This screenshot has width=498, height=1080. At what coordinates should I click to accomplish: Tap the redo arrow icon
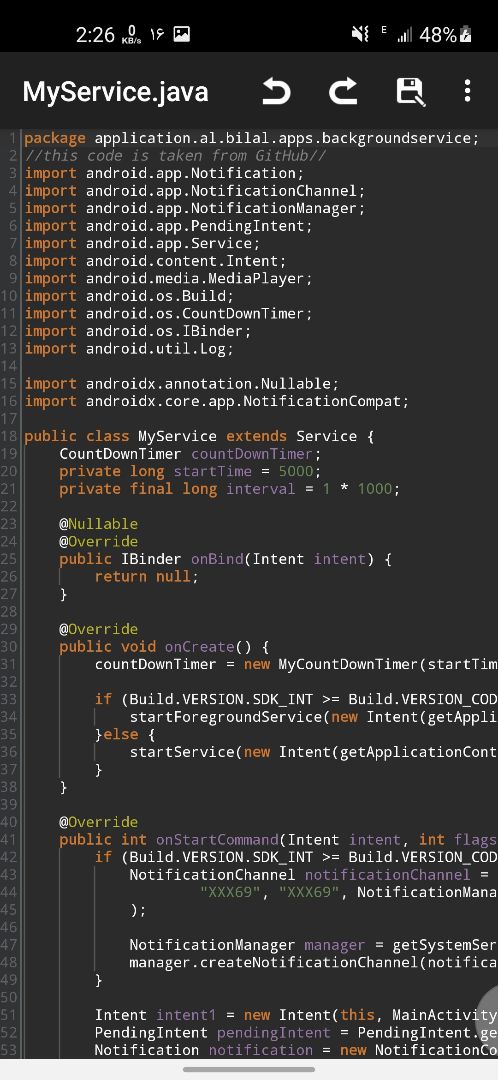(343, 92)
